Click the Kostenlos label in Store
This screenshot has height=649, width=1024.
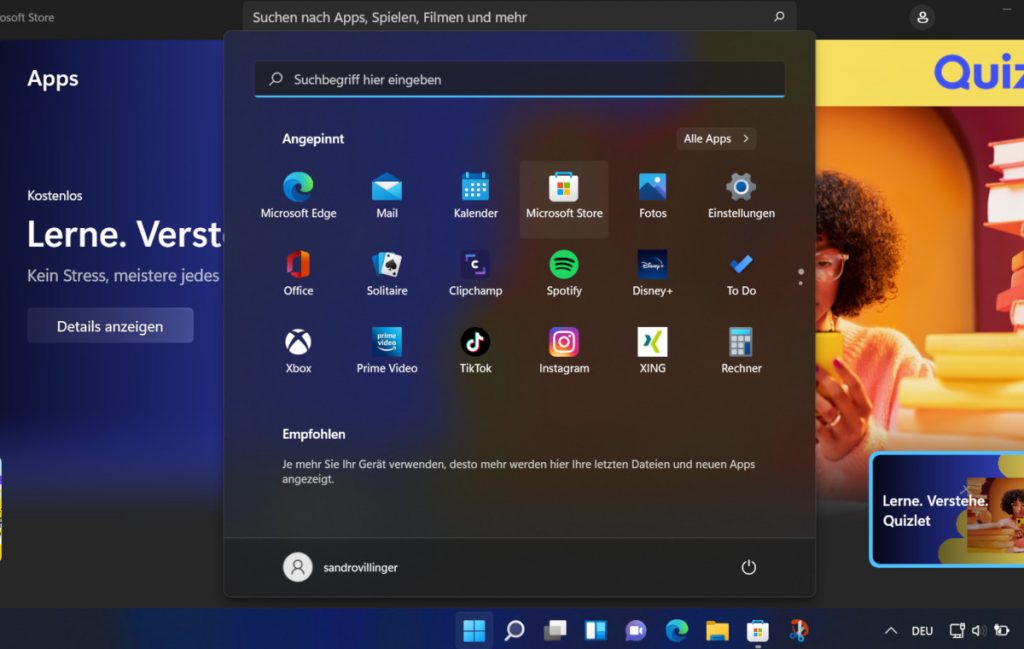[x=55, y=196]
